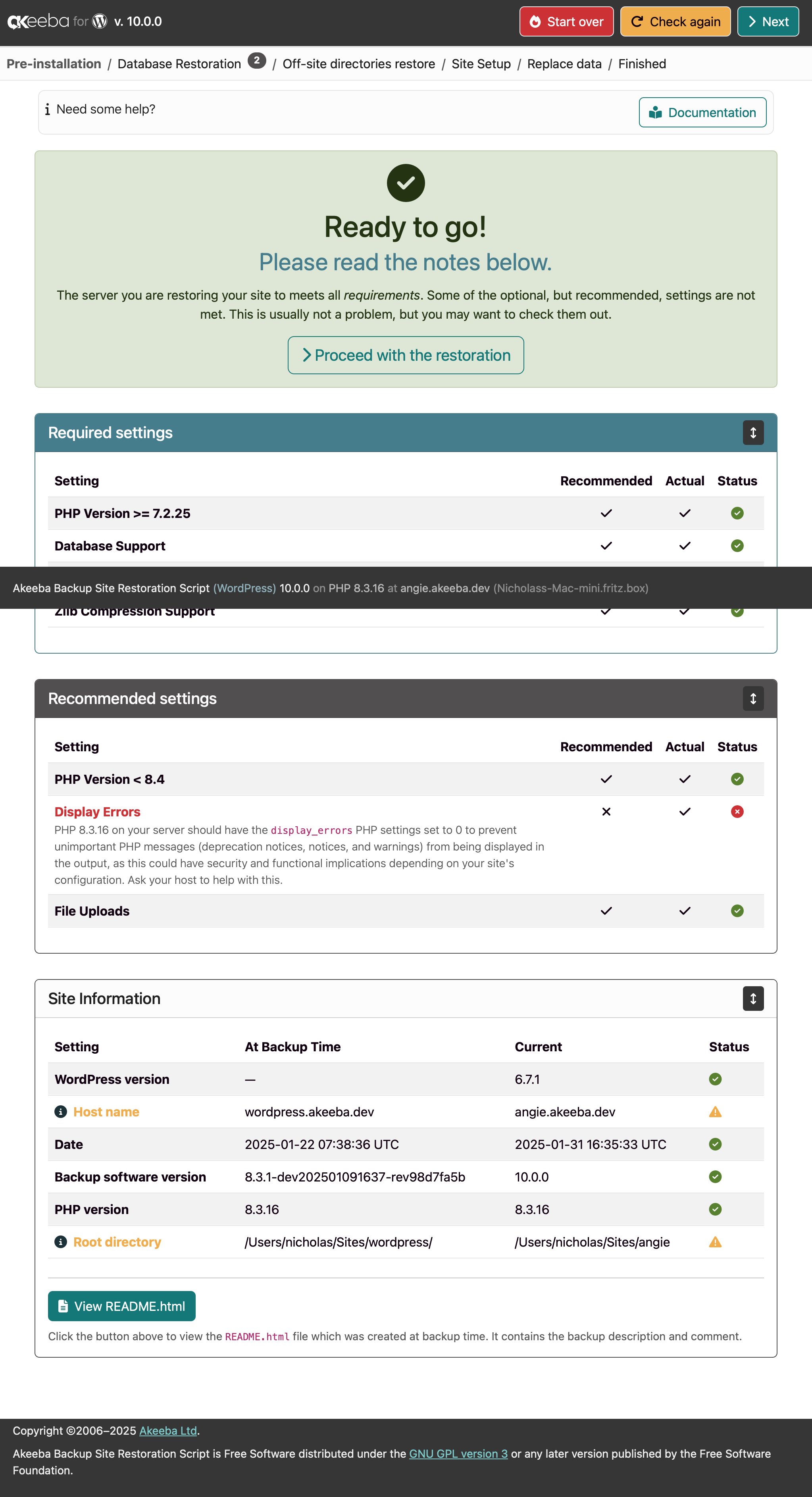
Task: Click the Recommended checkmark for File Uploads
Action: coord(606,911)
